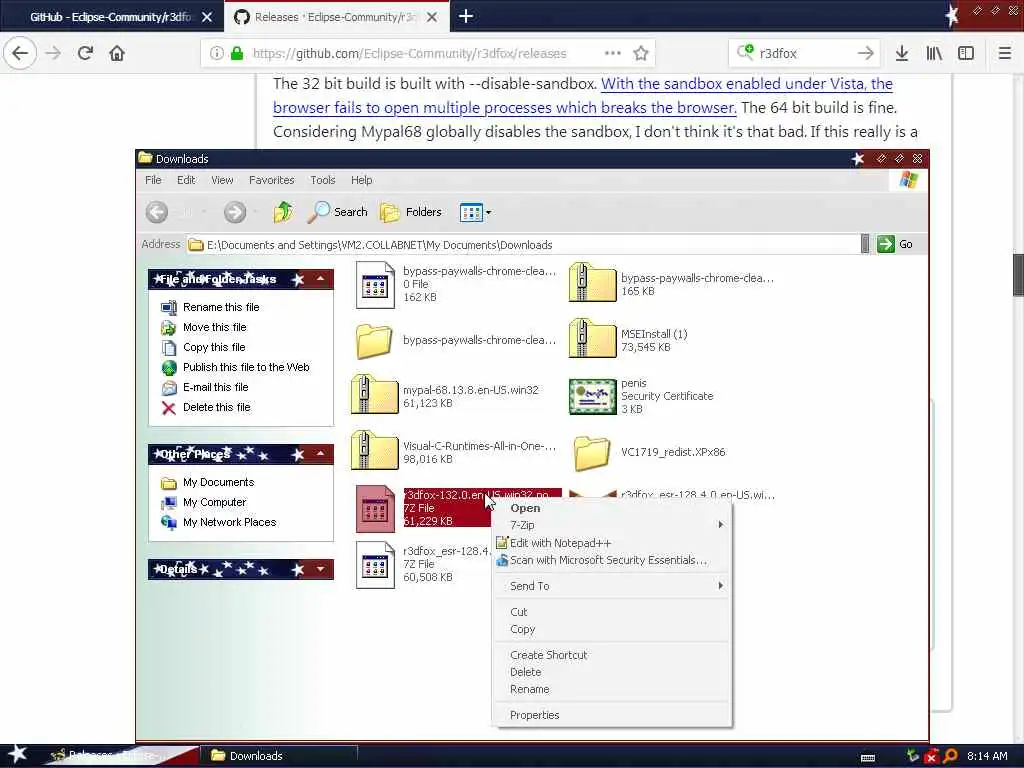
Task: Open page actions three-dot menu
Action: click(x=613, y=53)
